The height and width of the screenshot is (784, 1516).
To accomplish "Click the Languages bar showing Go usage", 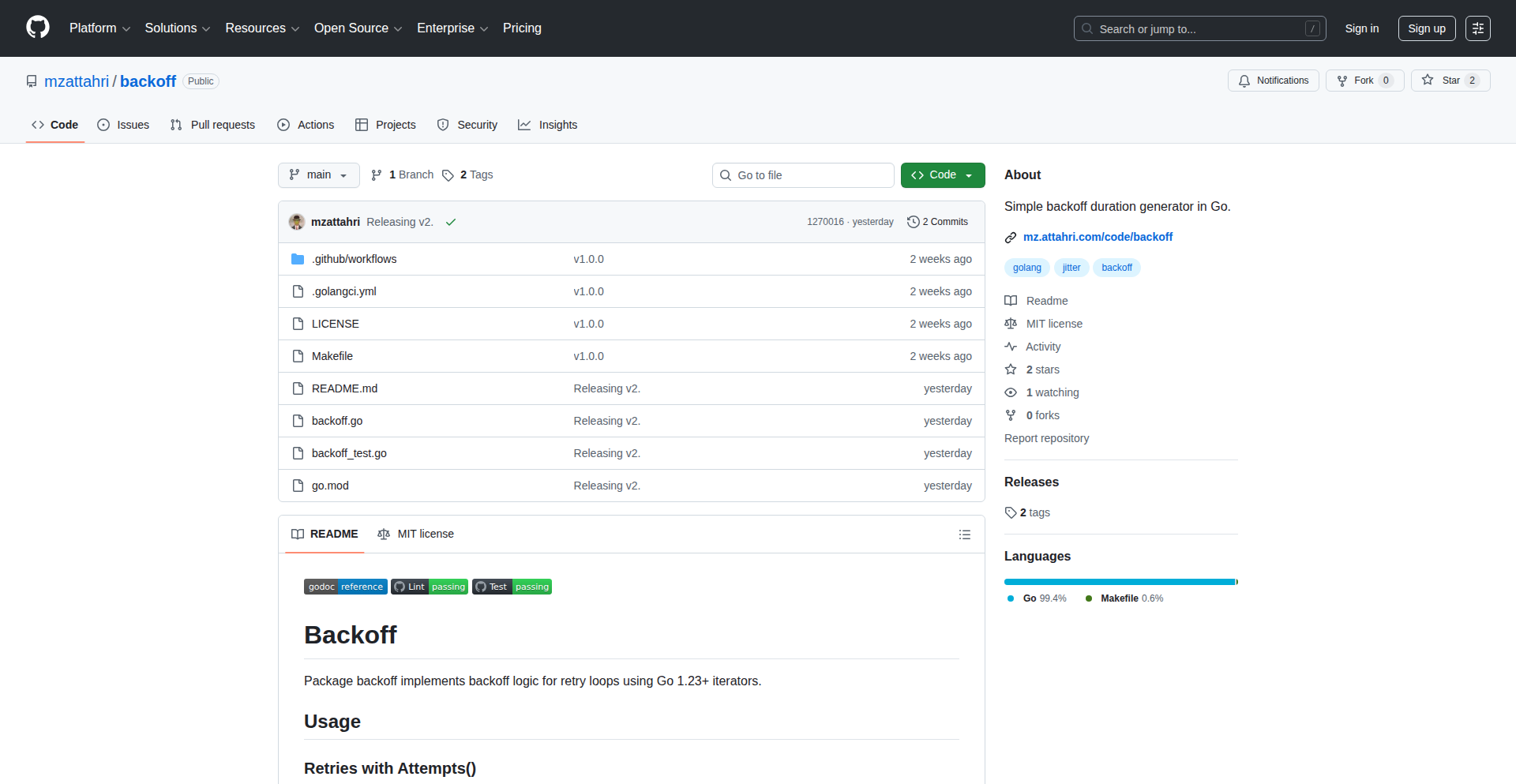I will pos(1119,582).
